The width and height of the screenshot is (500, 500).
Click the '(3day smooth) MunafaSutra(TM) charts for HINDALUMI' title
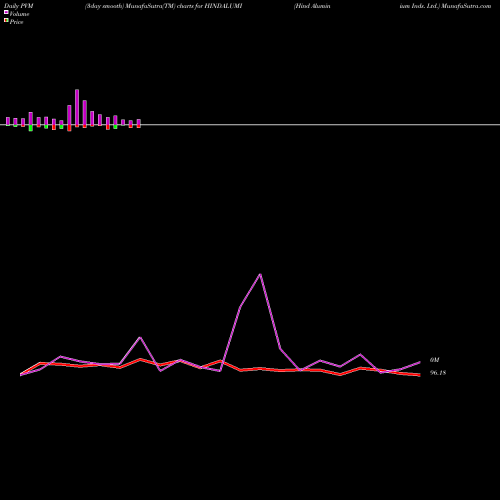163,6
